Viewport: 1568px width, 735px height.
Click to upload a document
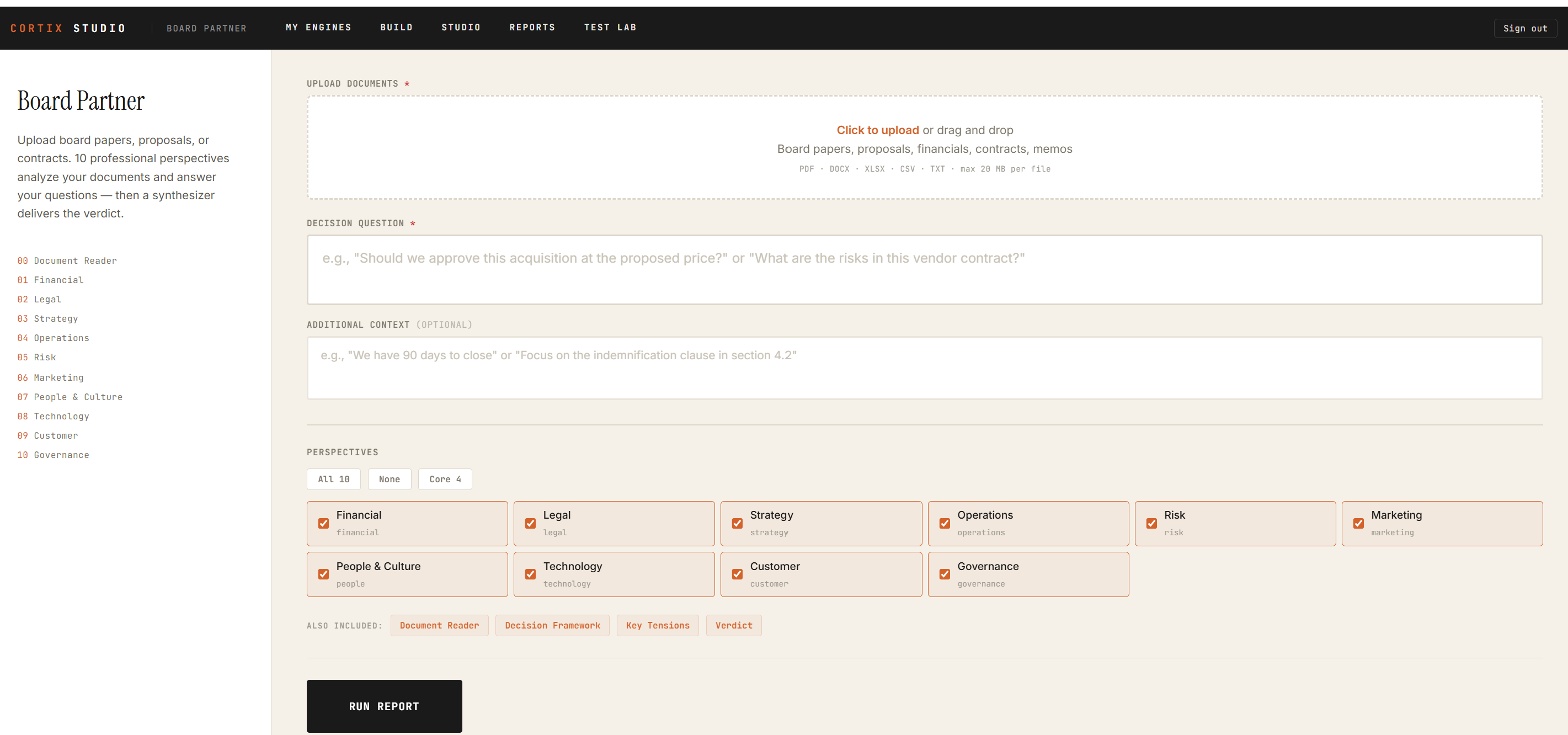click(x=877, y=130)
